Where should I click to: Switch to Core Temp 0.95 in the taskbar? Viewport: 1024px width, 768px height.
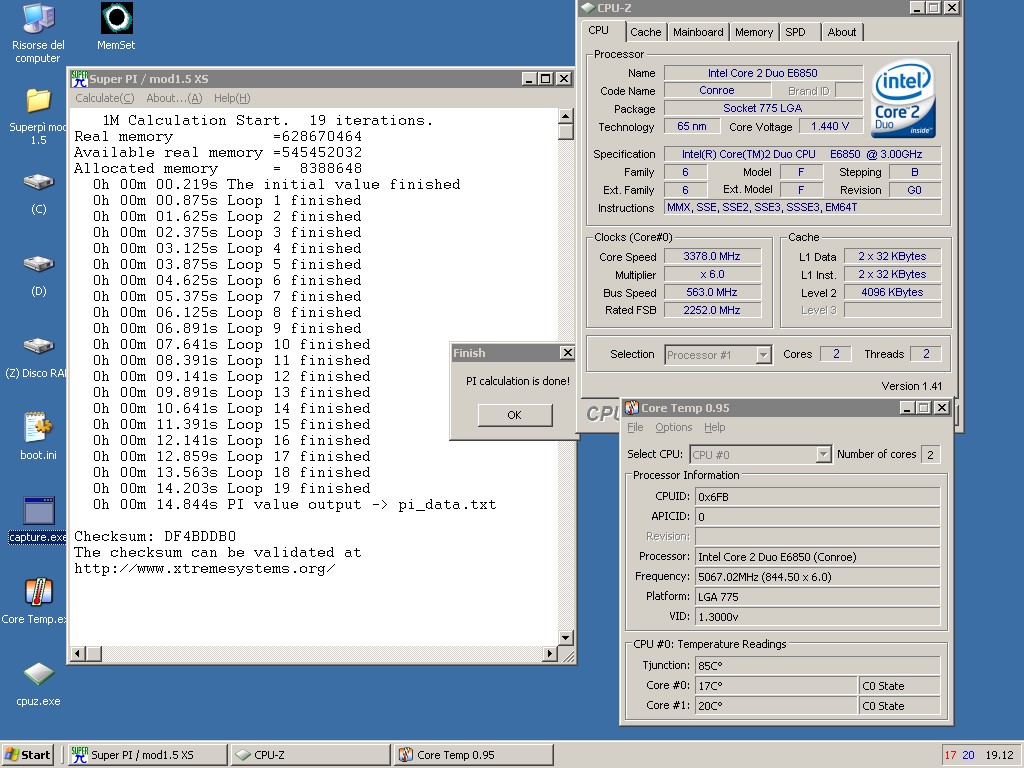click(475, 755)
